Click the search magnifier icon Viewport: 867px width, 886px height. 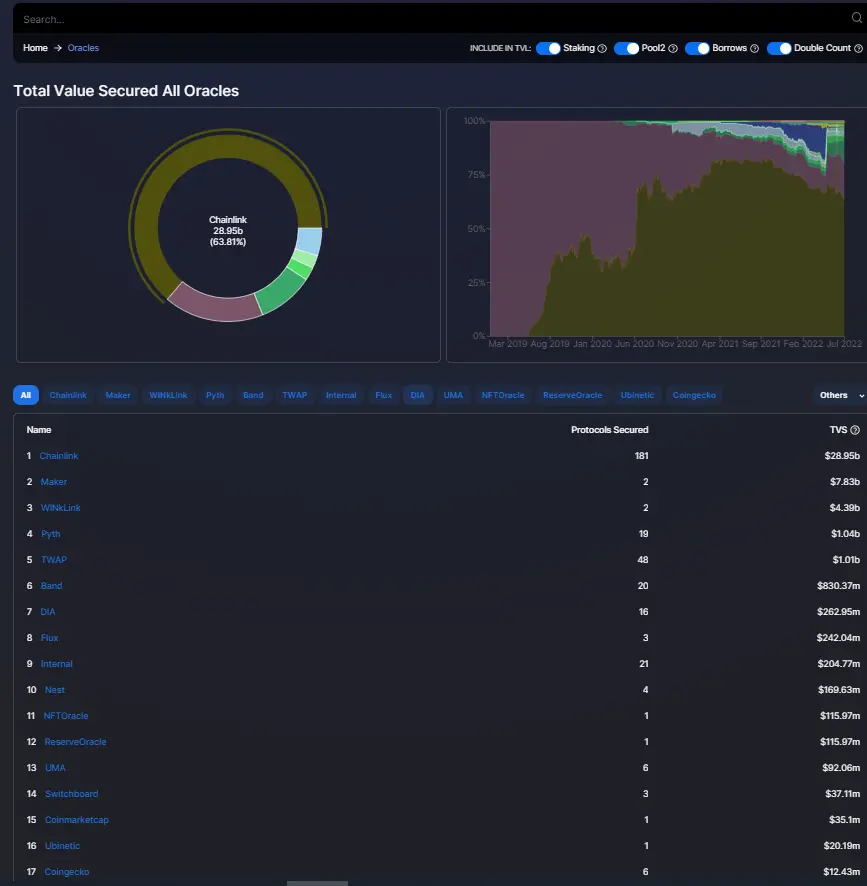(x=857, y=18)
